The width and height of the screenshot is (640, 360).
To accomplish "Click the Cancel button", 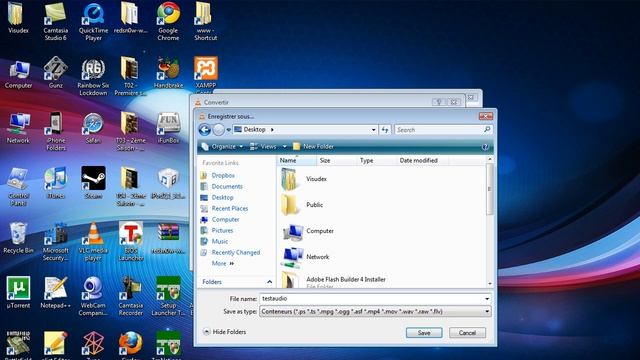I will pos(467,333).
